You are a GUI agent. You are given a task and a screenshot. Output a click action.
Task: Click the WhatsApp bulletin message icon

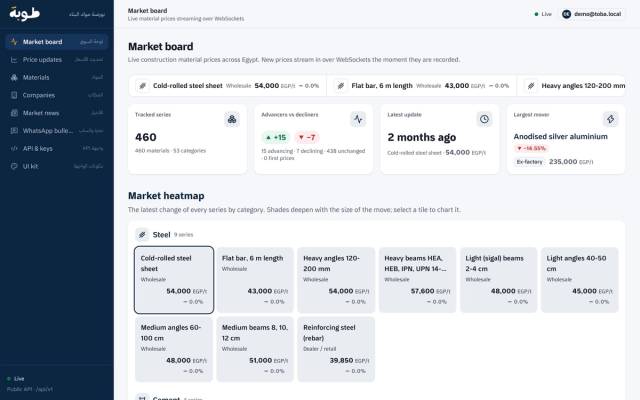14,131
